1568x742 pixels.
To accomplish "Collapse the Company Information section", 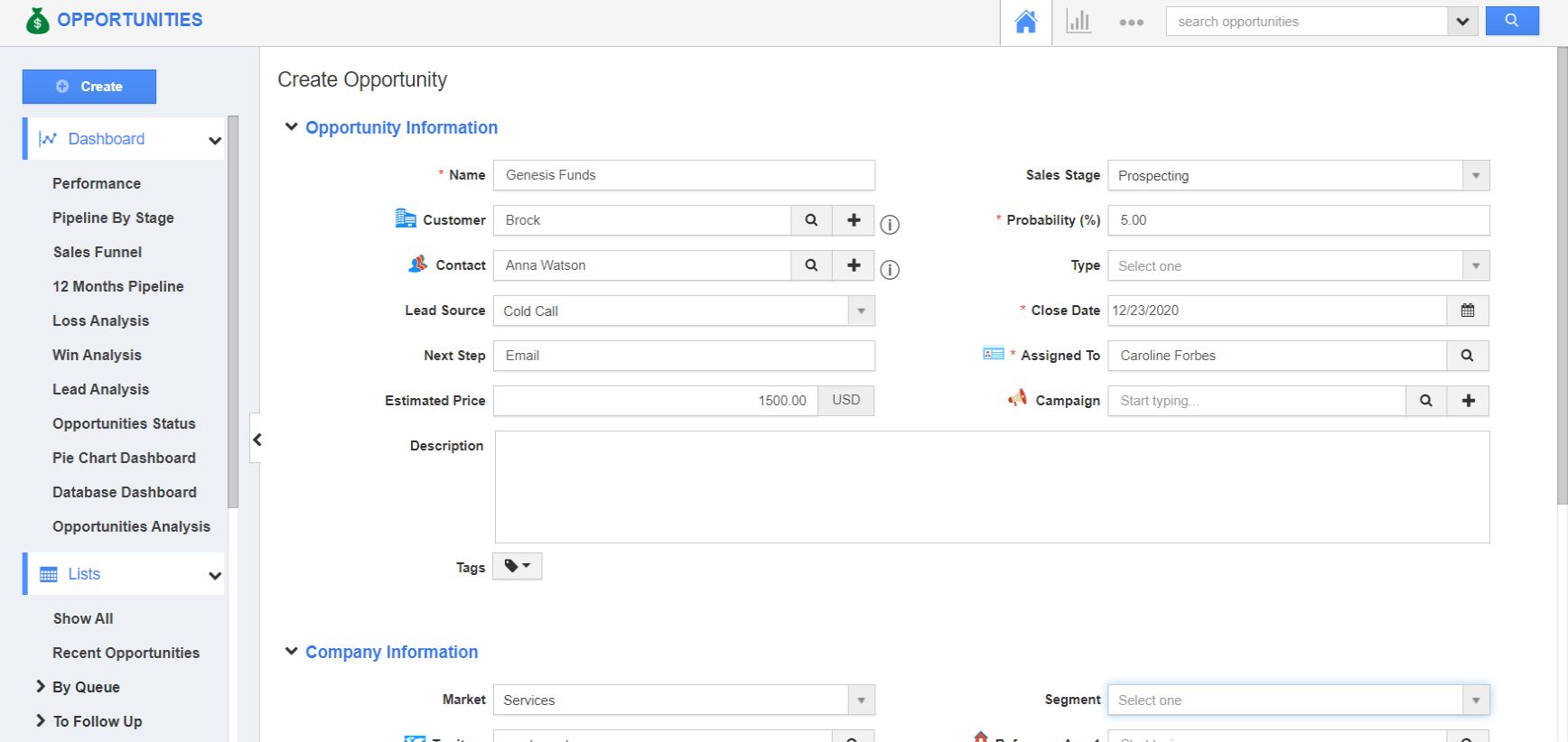I will pos(291,651).
